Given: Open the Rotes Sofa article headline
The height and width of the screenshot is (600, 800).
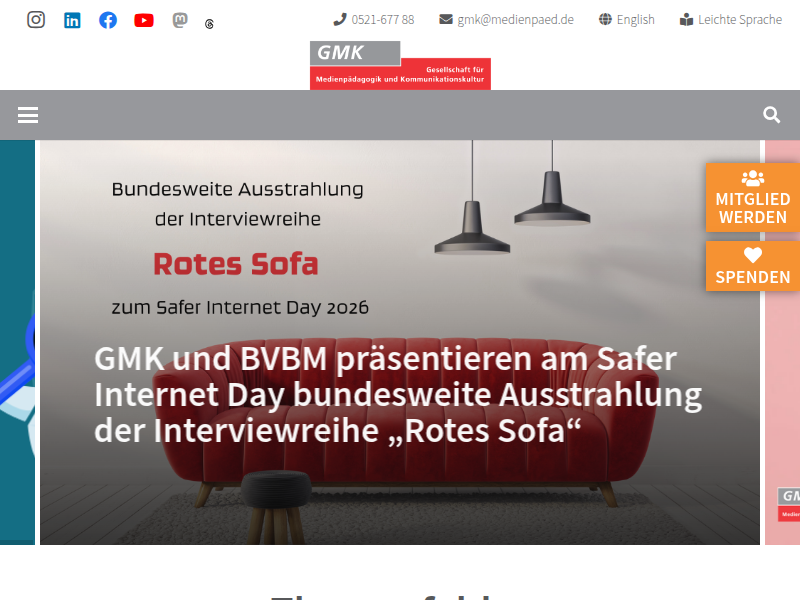Looking at the screenshot, I should coord(398,394).
